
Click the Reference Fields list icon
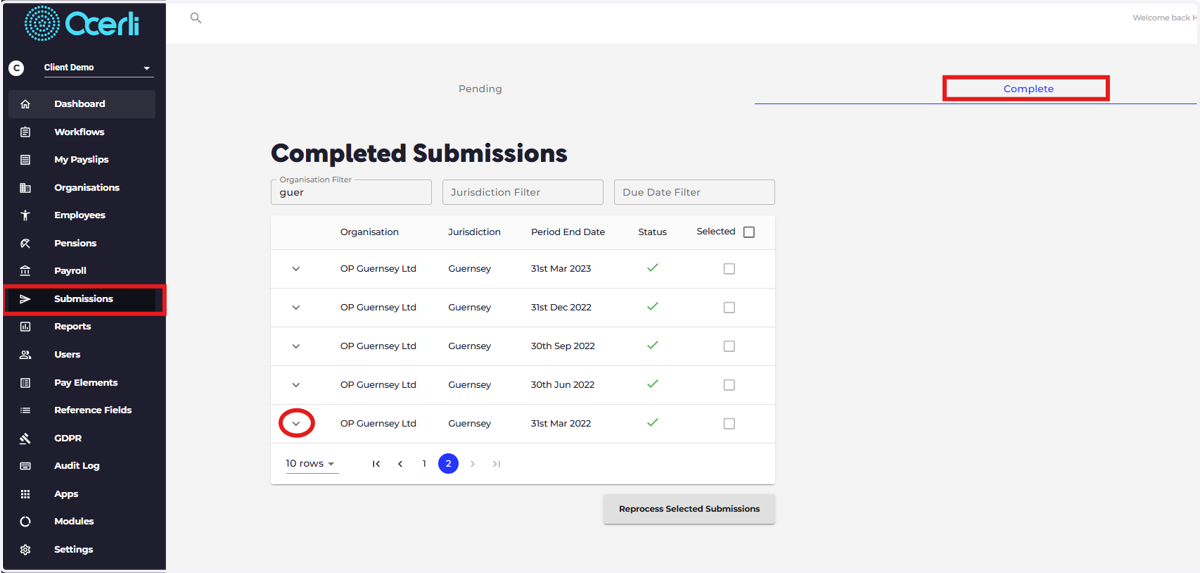coord(26,410)
